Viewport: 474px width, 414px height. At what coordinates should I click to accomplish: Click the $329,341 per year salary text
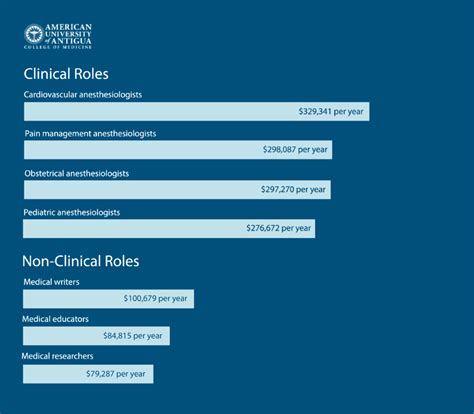pyautogui.click(x=331, y=111)
